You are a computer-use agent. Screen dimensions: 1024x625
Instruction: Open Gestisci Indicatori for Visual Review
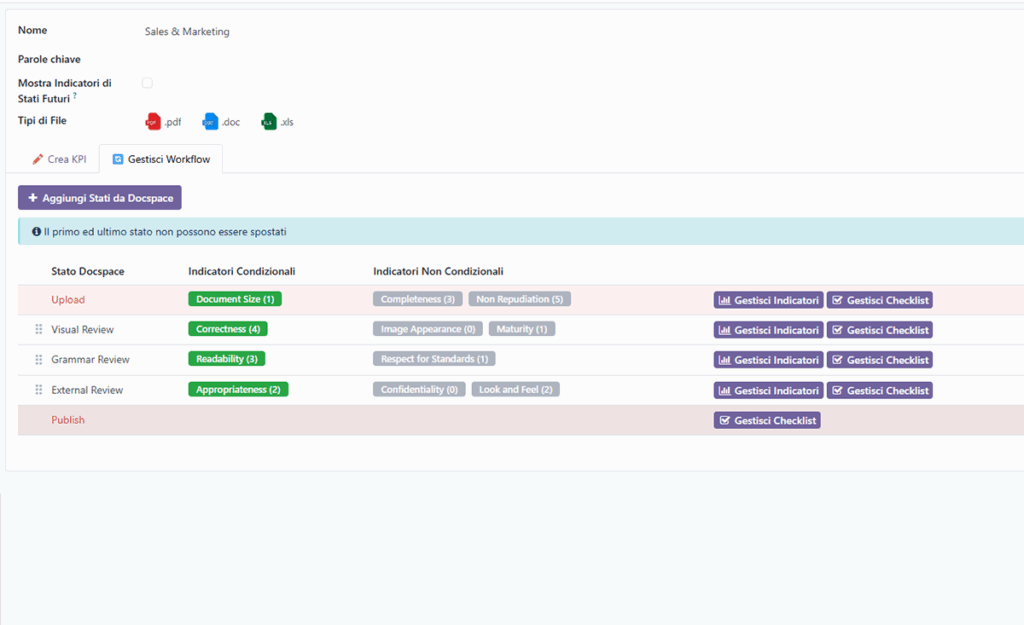[x=769, y=330]
